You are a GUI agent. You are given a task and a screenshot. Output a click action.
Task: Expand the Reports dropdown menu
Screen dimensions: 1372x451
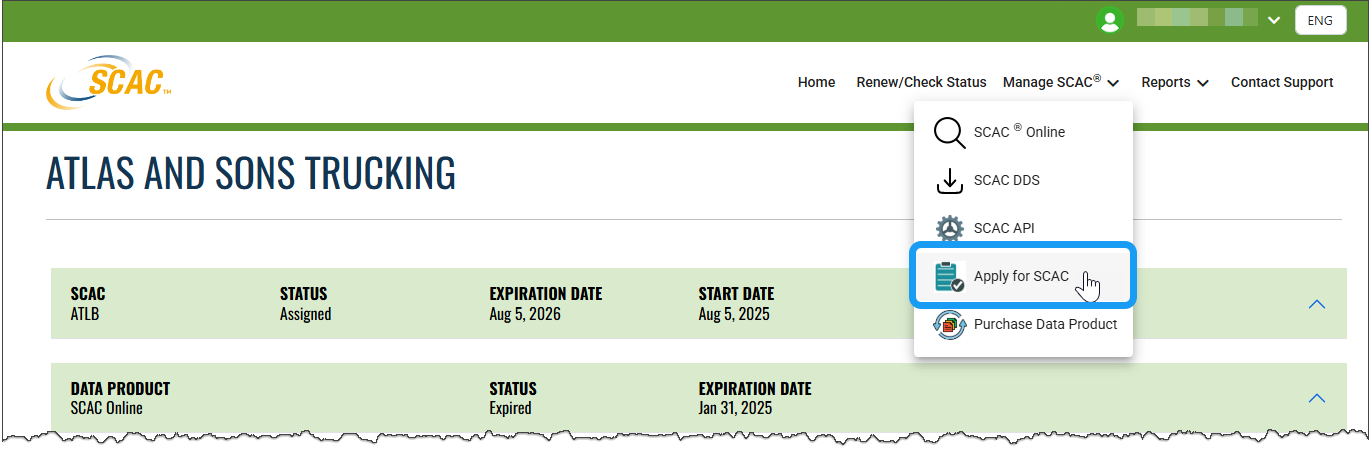pyautogui.click(x=1175, y=82)
